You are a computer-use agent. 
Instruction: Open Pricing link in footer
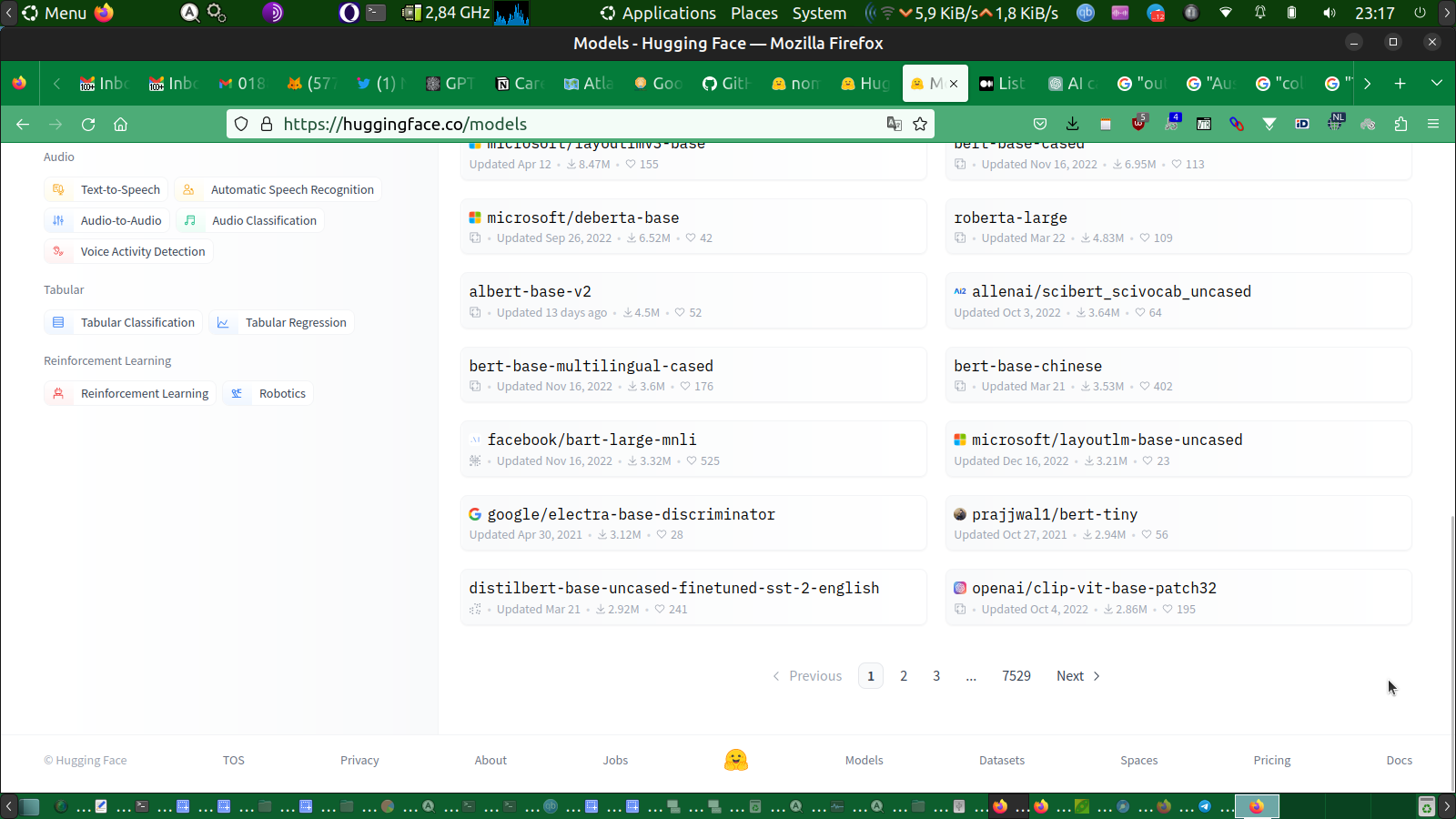pyautogui.click(x=1272, y=760)
